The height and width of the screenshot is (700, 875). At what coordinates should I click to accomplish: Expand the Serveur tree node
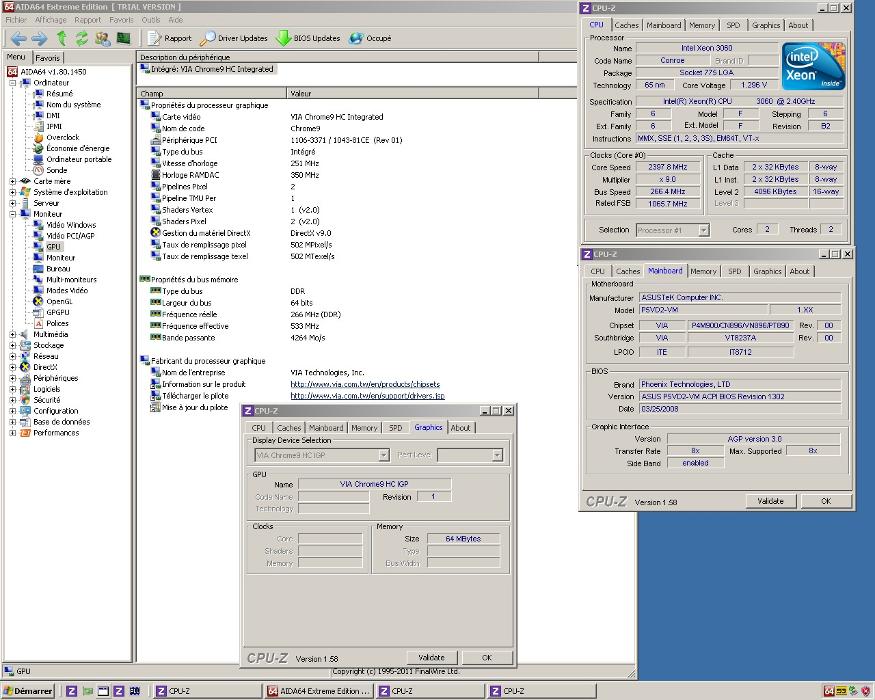coord(12,203)
